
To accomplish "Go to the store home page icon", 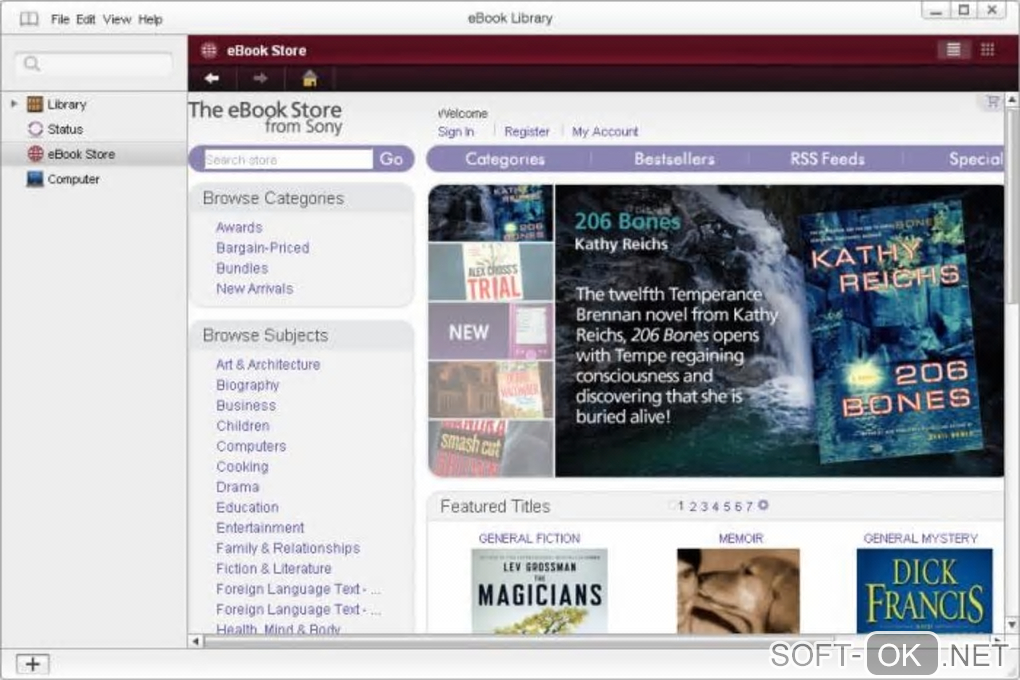I will tap(310, 79).
